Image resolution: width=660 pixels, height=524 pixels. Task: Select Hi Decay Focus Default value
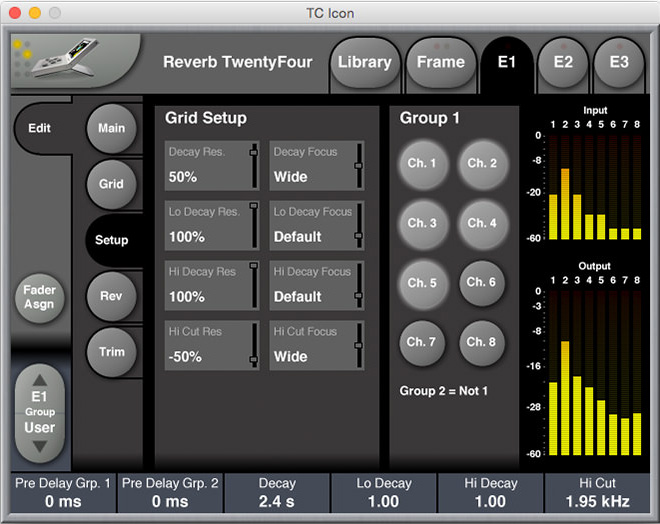pos(298,297)
